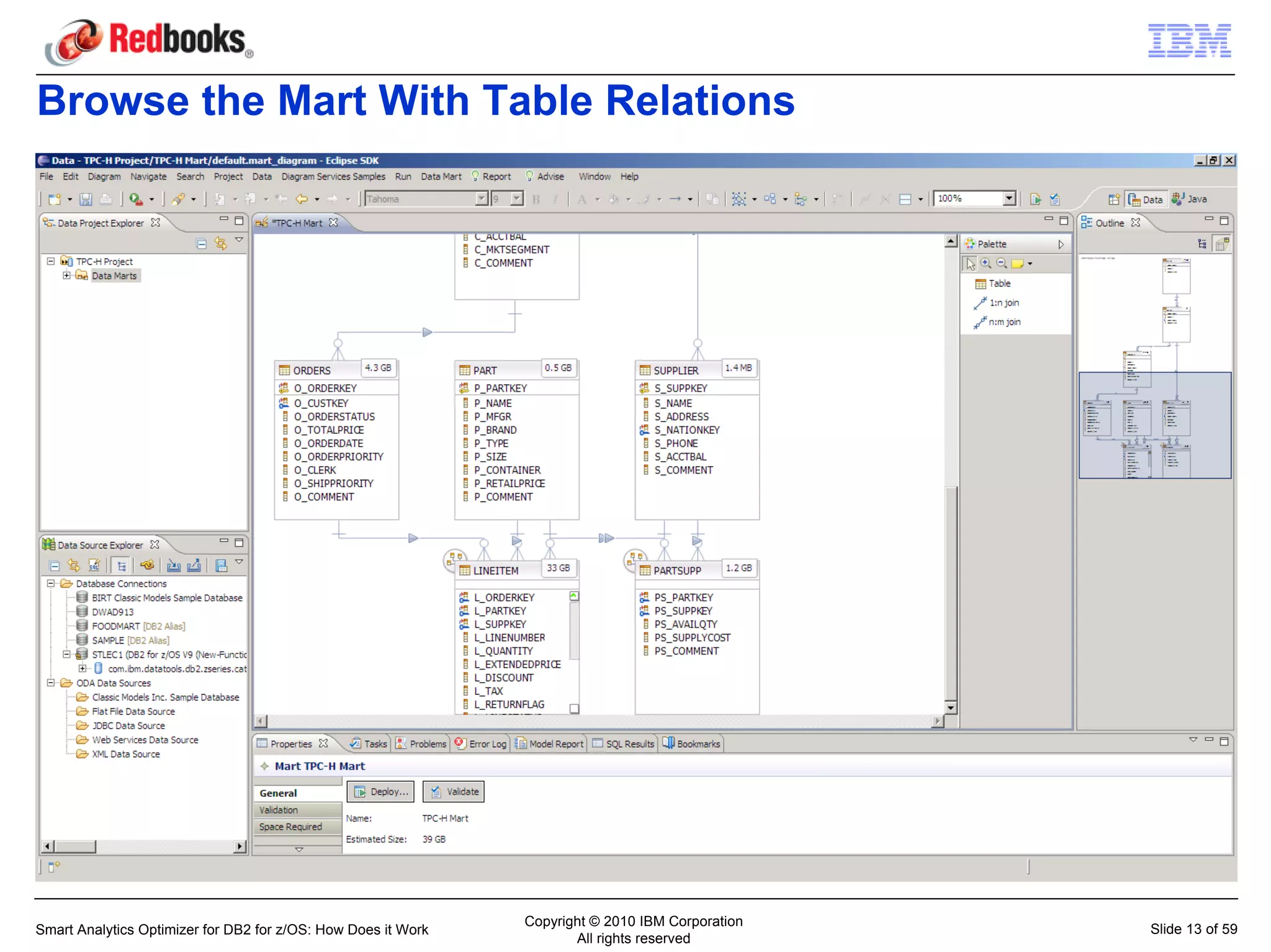Open the Navigate menu

[148, 177]
